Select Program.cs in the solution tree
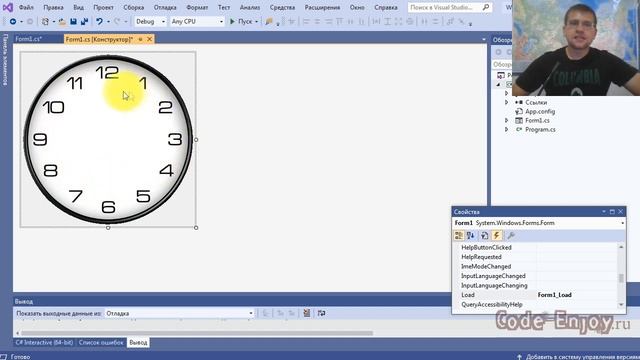The image size is (640, 360). 540,129
